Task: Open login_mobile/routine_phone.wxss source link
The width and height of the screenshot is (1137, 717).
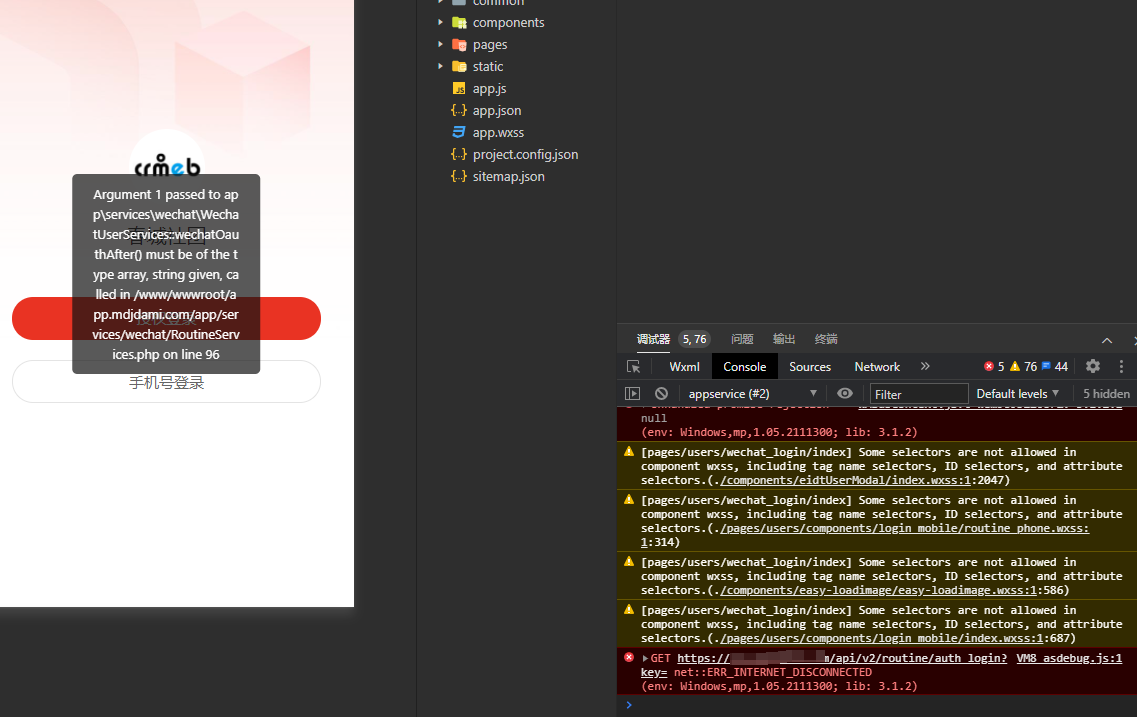Action: click(x=904, y=529)
